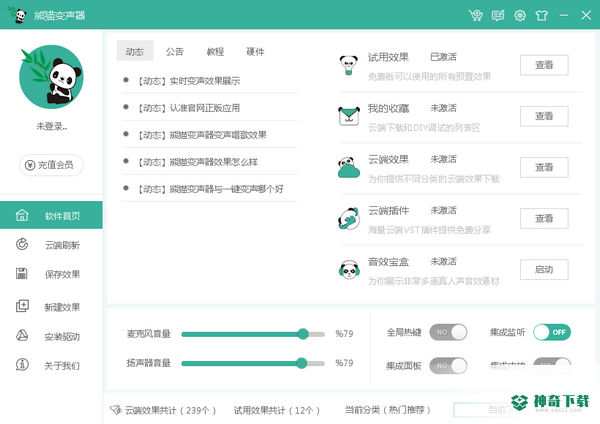Image resolution: width=600 pixels, height=424 pixels.
Task: Click the 试用效果 panda bulb icon
Action: [349, 65]
